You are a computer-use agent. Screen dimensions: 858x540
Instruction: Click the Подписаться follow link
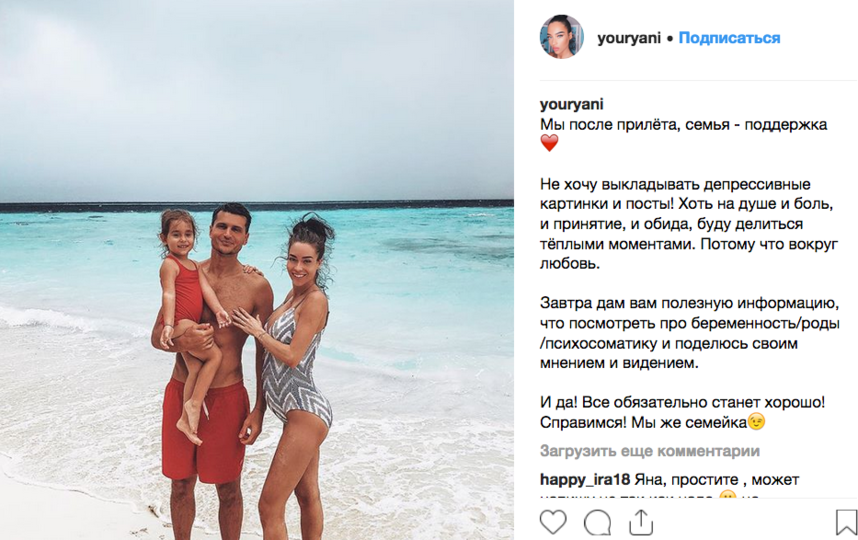(729, 38)
